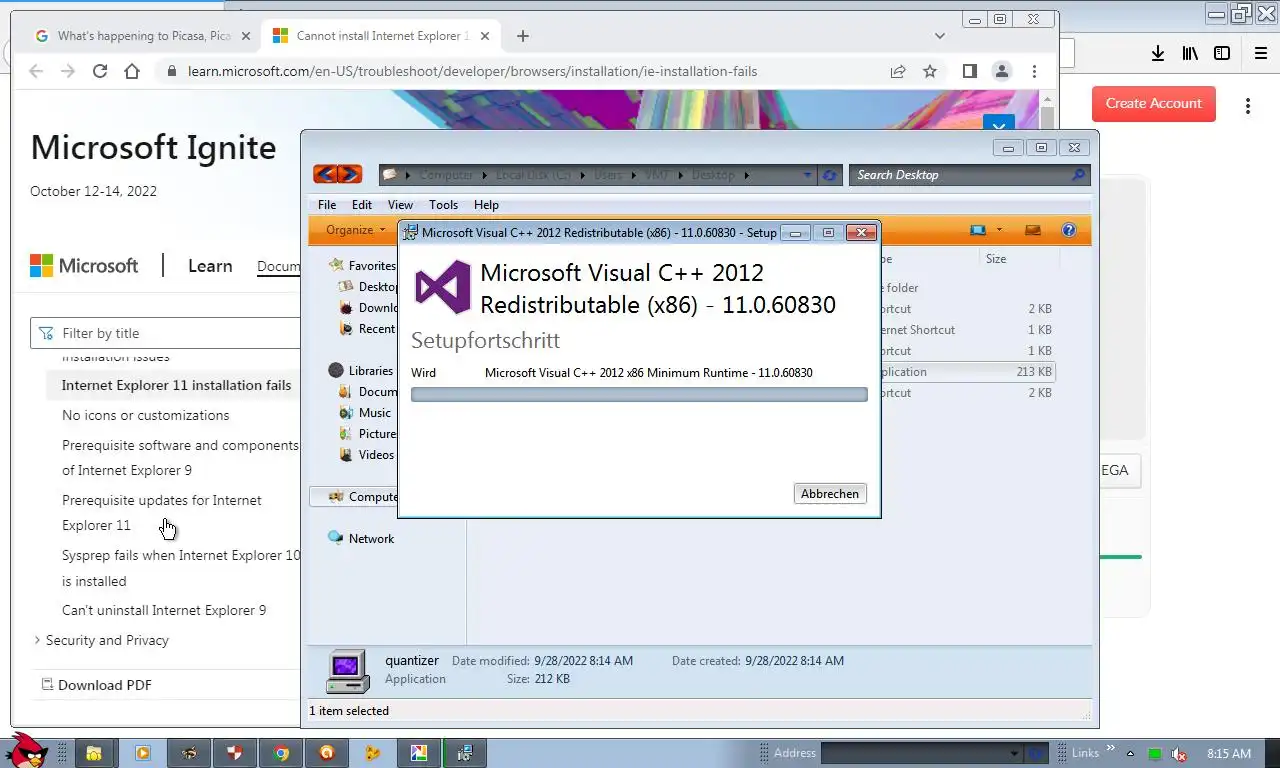Show hidden system tray icons

[1131, 754]
